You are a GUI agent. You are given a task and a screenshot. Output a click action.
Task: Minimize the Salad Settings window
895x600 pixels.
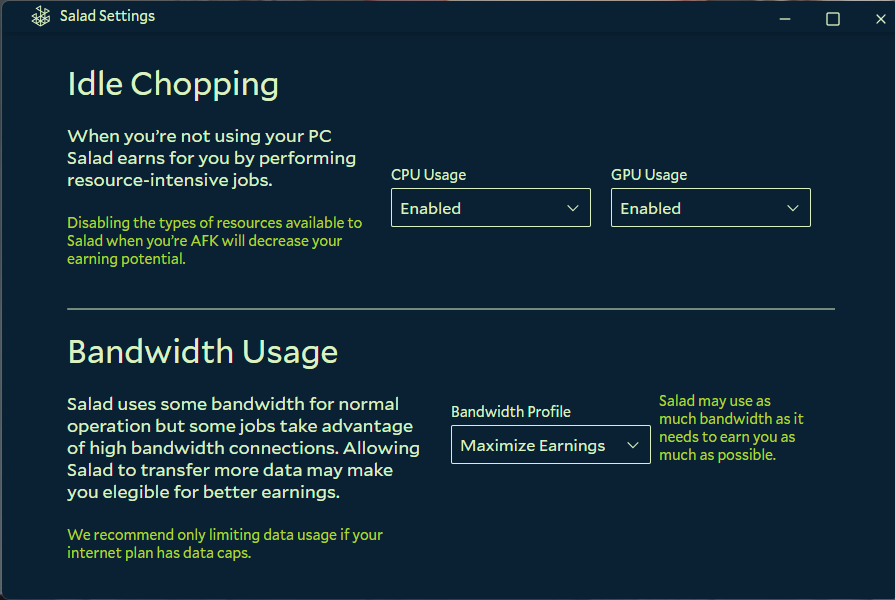pos(786,18)
